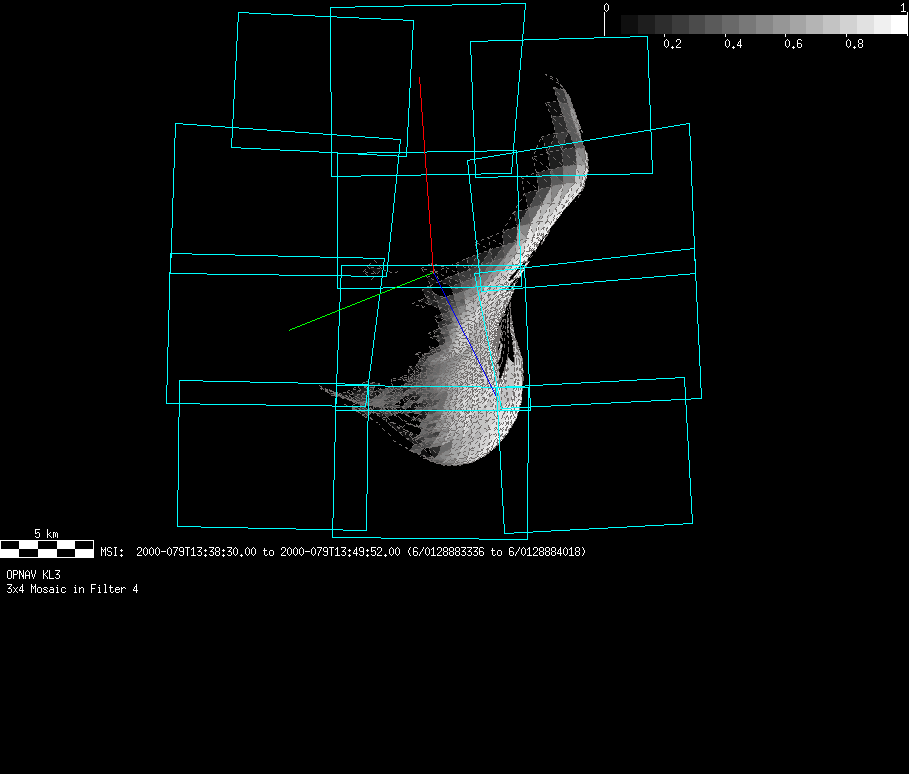Select the blue axis line on the asteroid
This screenshot has height=774, width=909.
click(x=468, y=334)
